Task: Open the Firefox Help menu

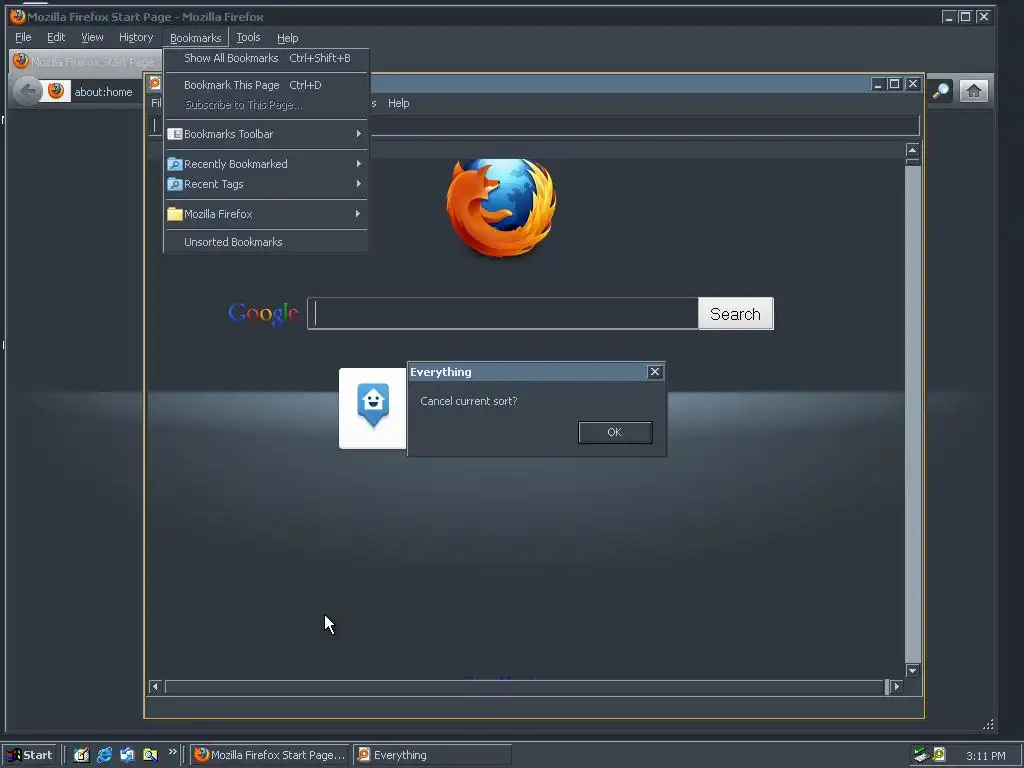Action: coord(287,38)
